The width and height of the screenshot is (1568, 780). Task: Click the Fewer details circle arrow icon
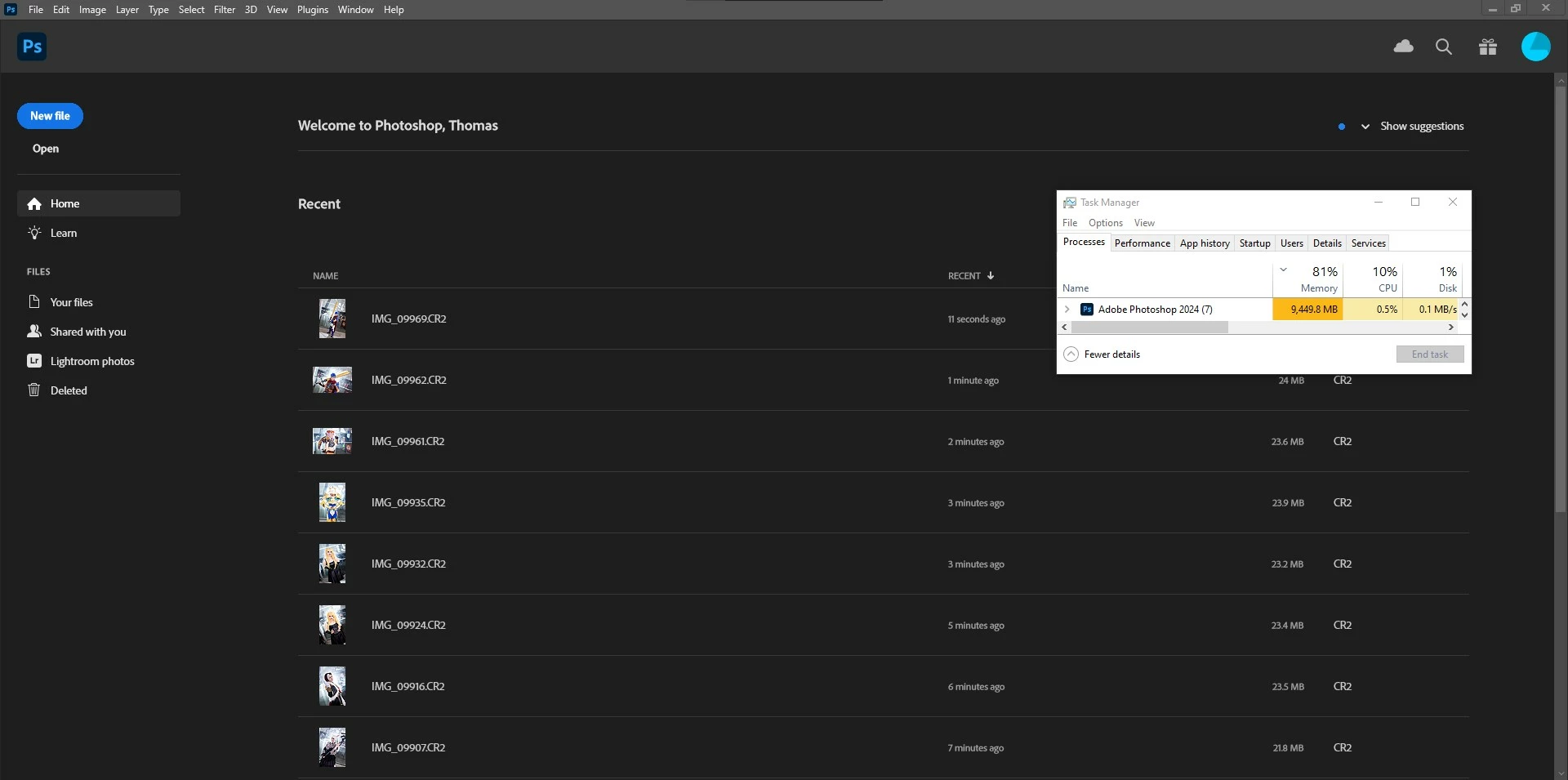(1071, 354)
